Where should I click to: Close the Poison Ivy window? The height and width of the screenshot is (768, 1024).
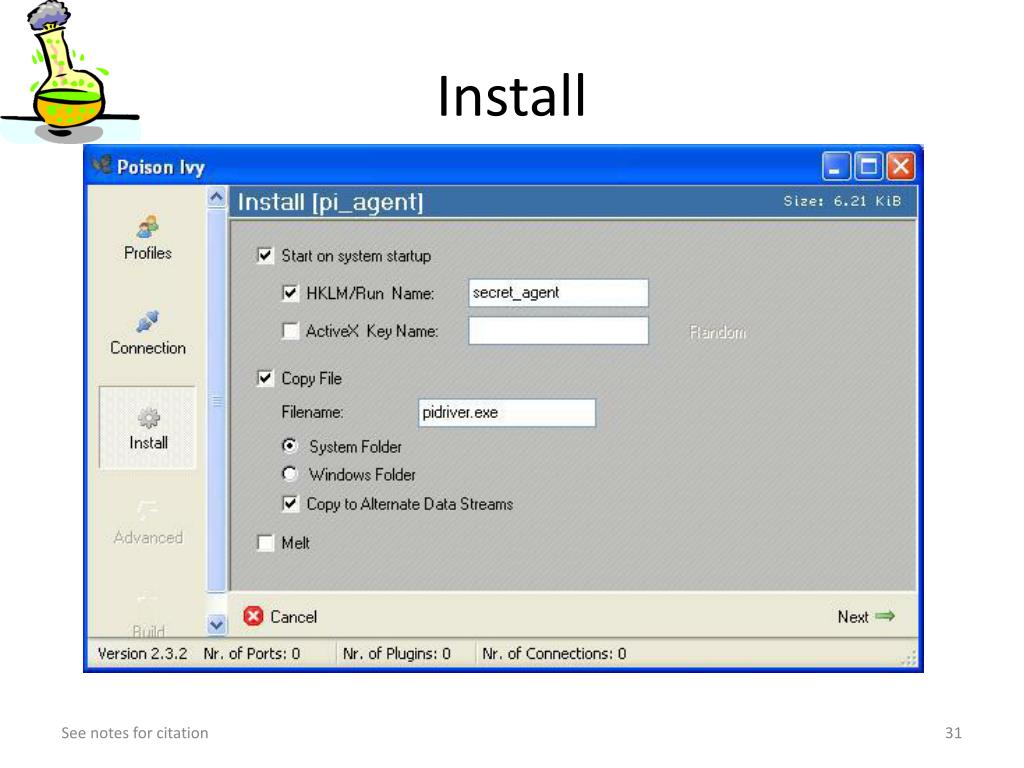[x=901, y=166]
